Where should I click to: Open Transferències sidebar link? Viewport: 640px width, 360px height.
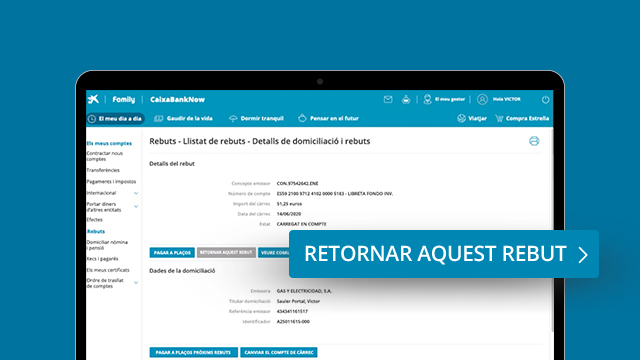coord(103,170)
